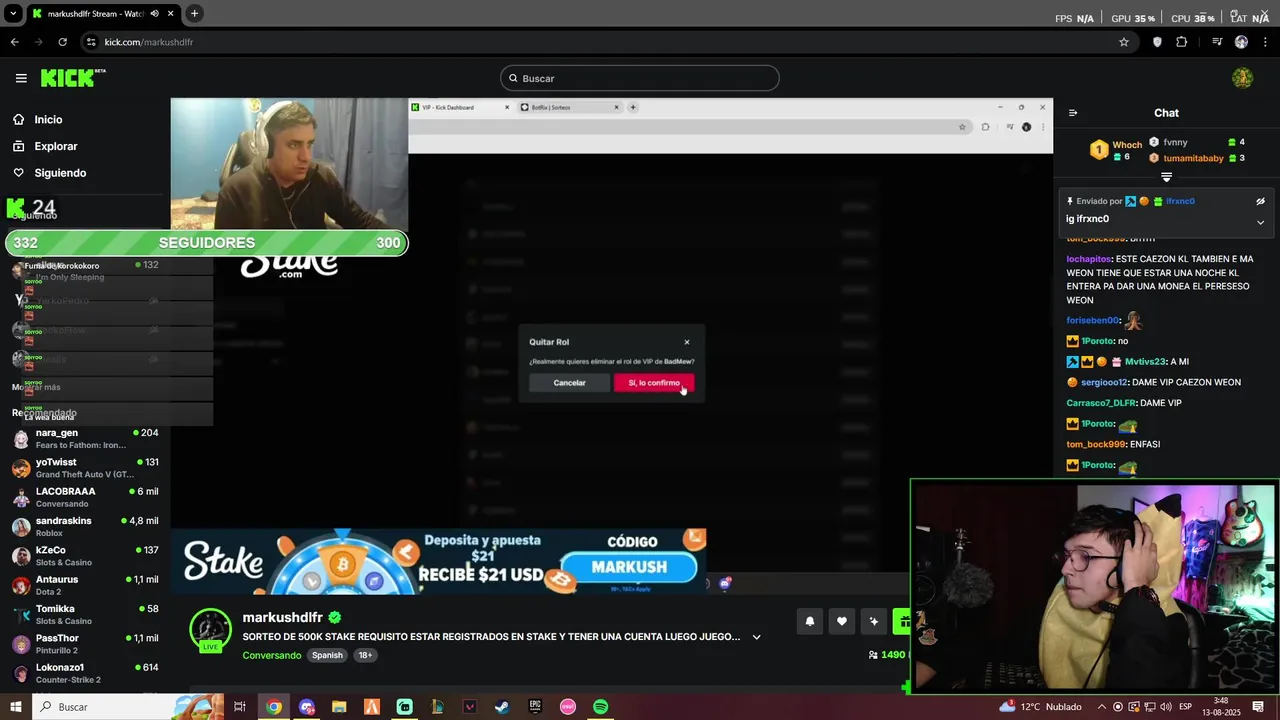
Task: Click the sparkle subscribe icon
Action: click(874, 621)
